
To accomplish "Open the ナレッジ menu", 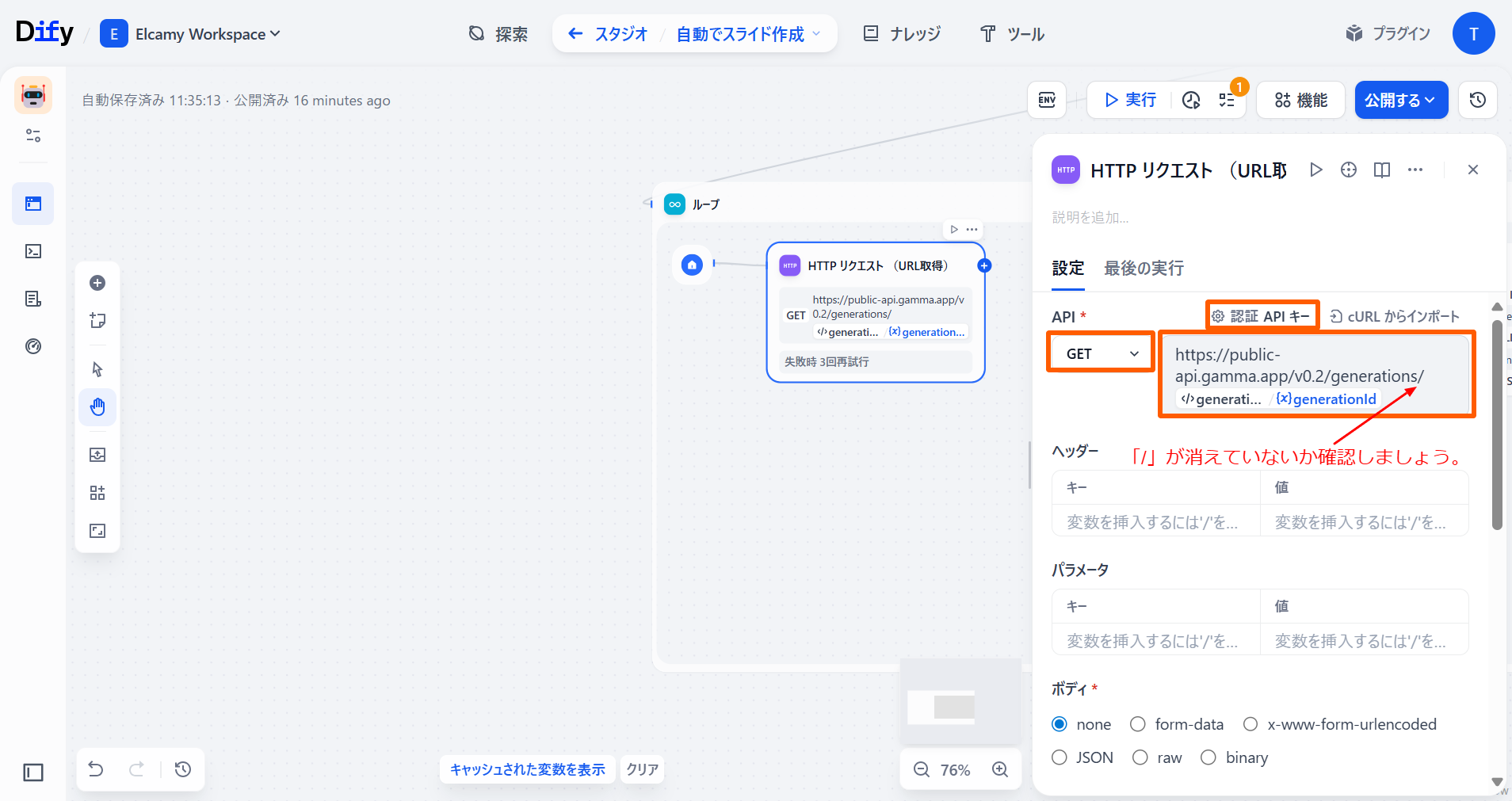I will pyautogui.click(x=902, y=34).
